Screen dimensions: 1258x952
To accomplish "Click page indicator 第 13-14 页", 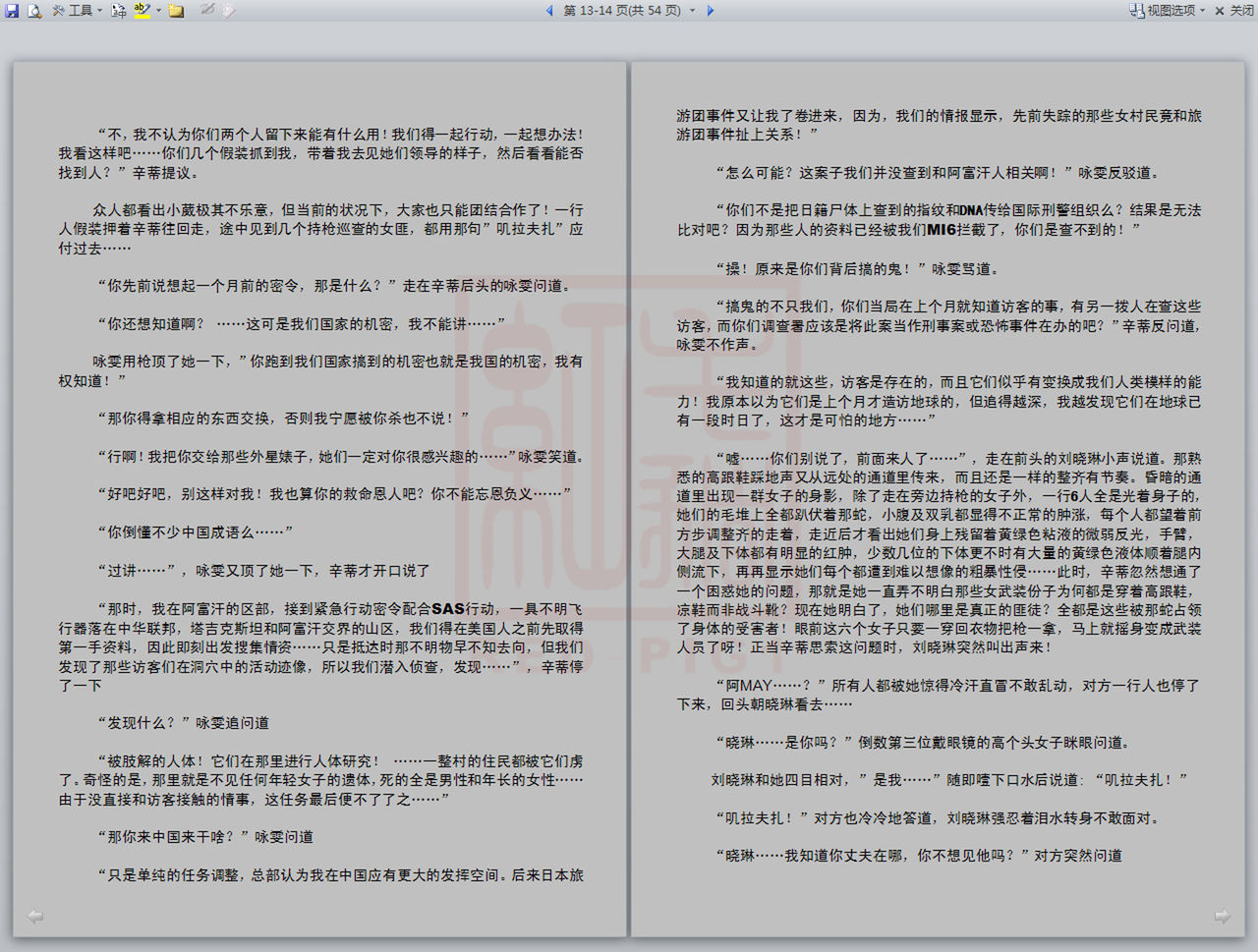I will pos(621,11).
